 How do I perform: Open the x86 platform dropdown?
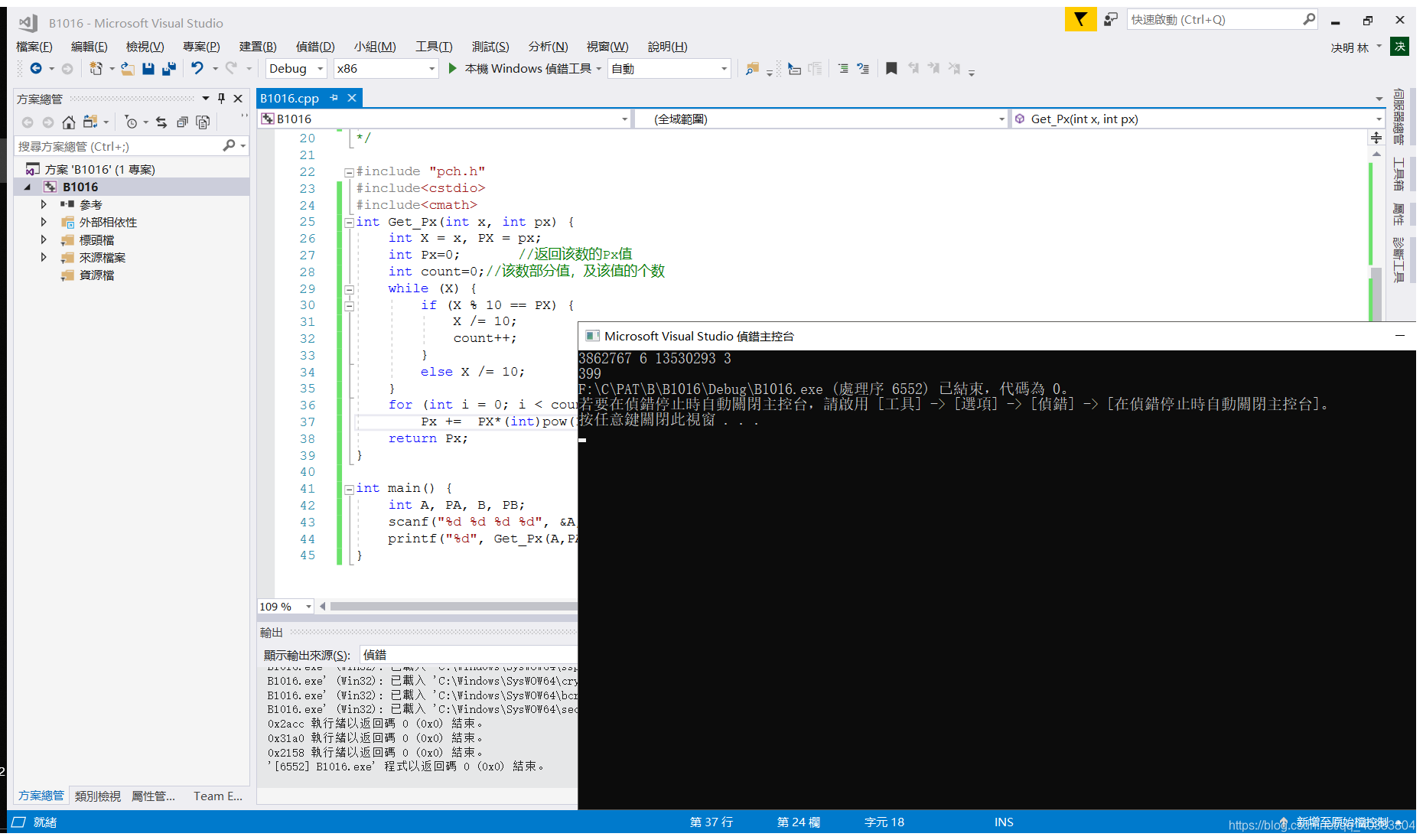click(386, 69)
